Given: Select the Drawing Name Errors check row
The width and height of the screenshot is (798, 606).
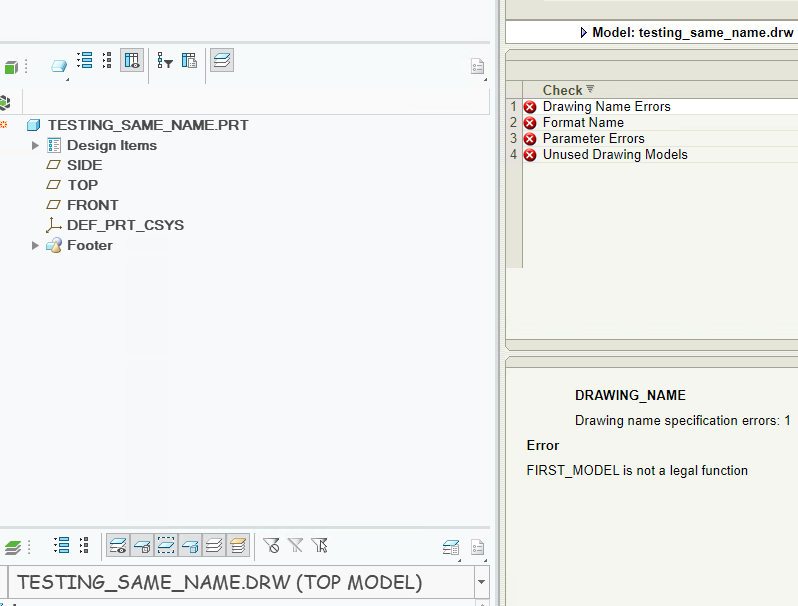Looking at the screenshot, I should 606,106.
